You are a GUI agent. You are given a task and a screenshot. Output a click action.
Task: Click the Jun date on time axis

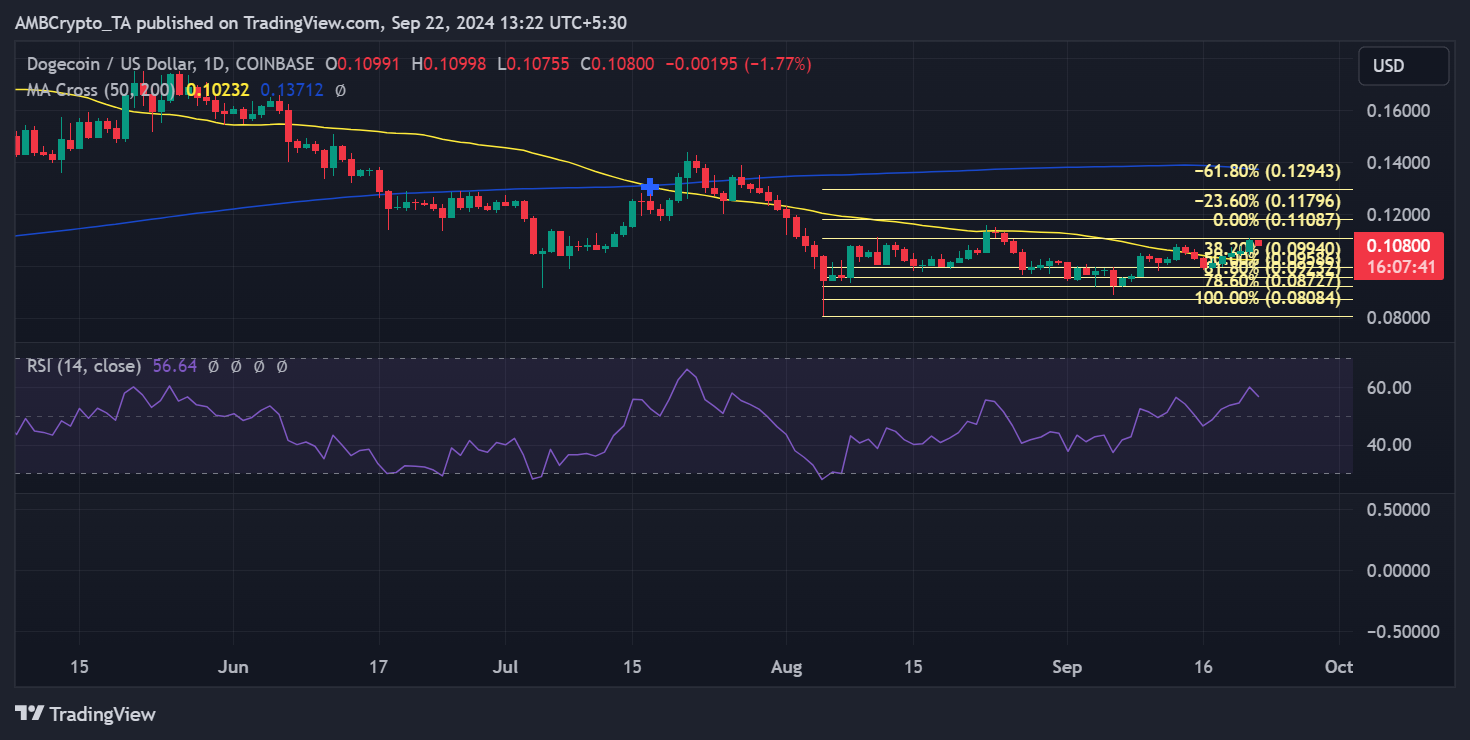tap(233, 667)
